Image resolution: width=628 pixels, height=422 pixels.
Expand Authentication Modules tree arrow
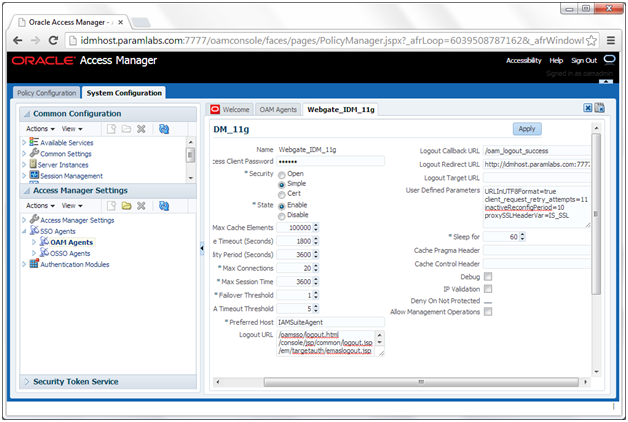coord(24,264)
